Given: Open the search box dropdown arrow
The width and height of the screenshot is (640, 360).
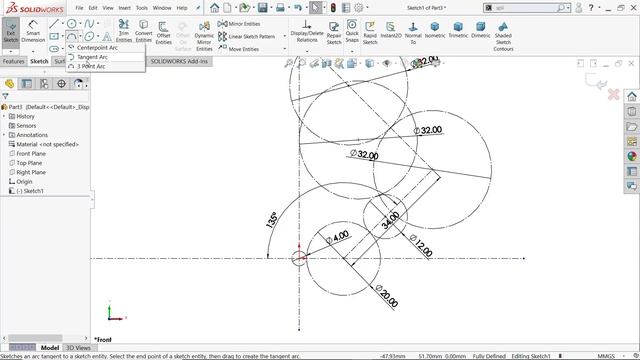Looking at the screenshot, I should pyautogui.click(x=568, y=8).
